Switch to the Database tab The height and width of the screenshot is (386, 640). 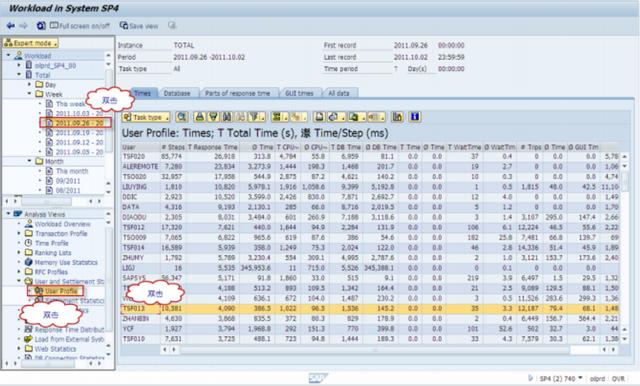pos(177,93)
